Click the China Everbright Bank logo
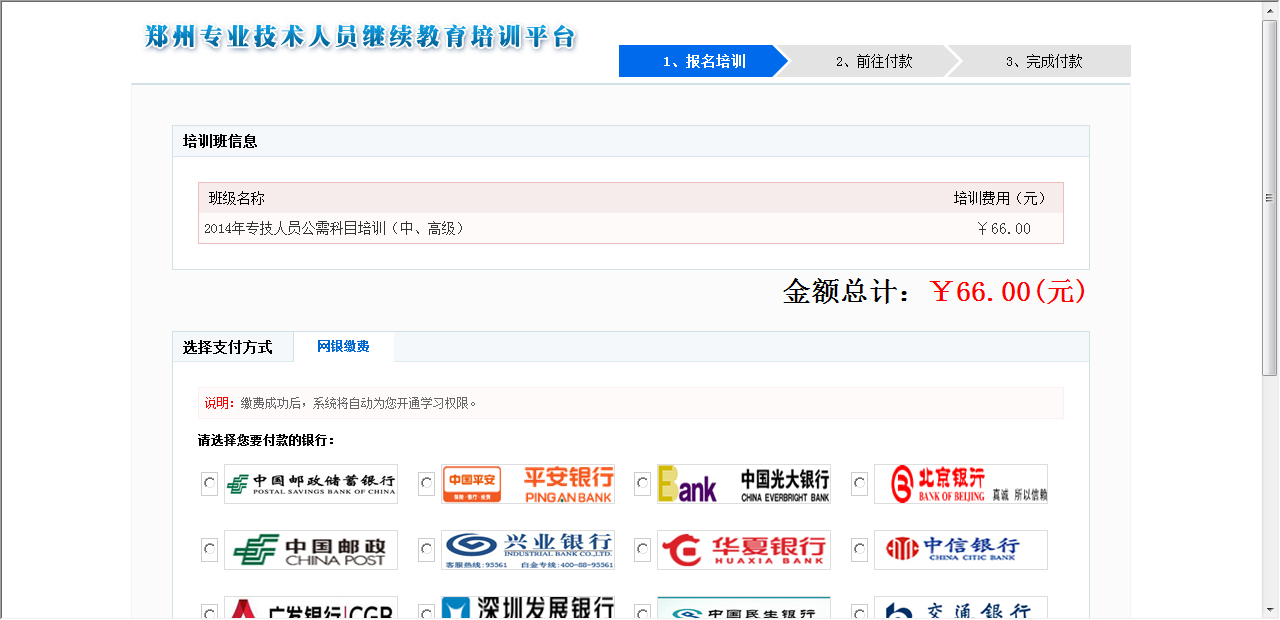 (744, 484)
